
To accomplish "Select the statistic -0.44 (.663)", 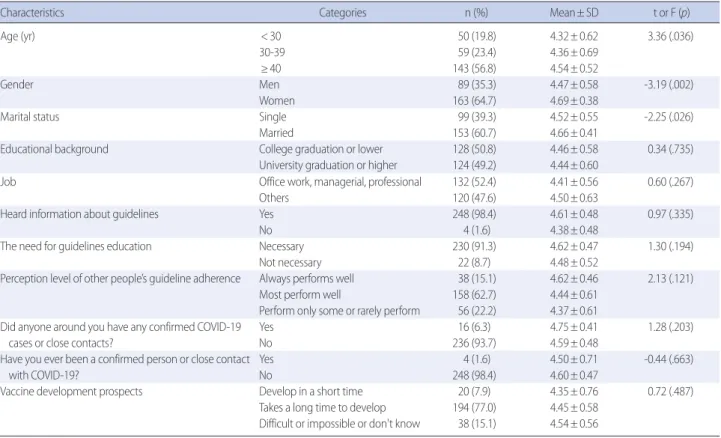I will 669,359.
